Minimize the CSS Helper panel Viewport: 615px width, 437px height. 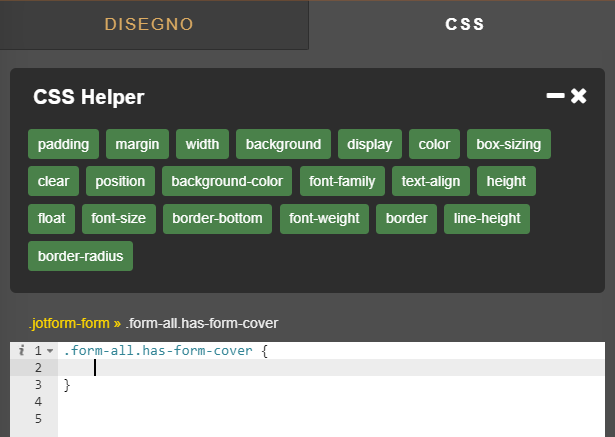click(555, 96)
